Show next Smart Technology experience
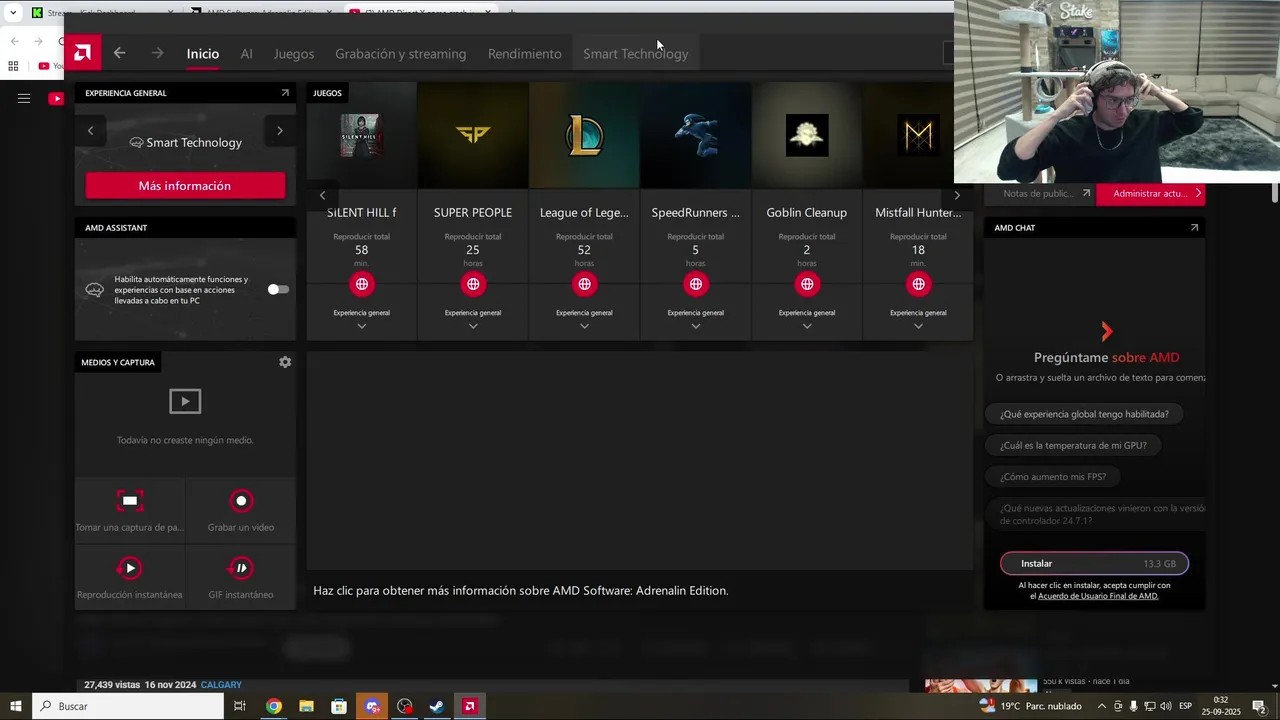Image resolution: width=1280 pixels, height=720 pixels. point(280,130)
